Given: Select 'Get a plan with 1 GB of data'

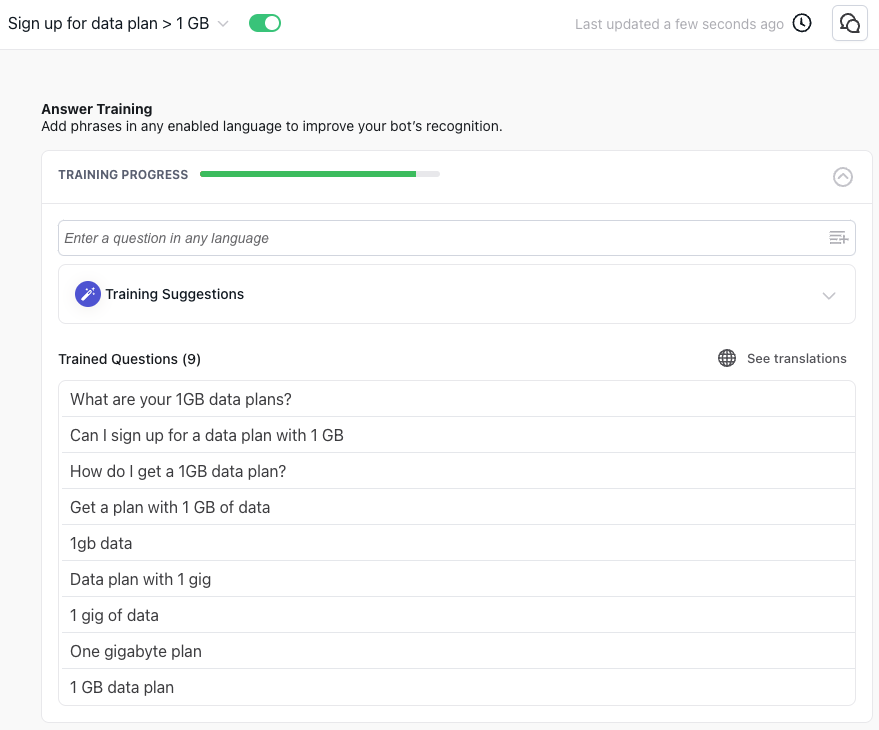Looking at the screenshot, I should tap(170, 507).
